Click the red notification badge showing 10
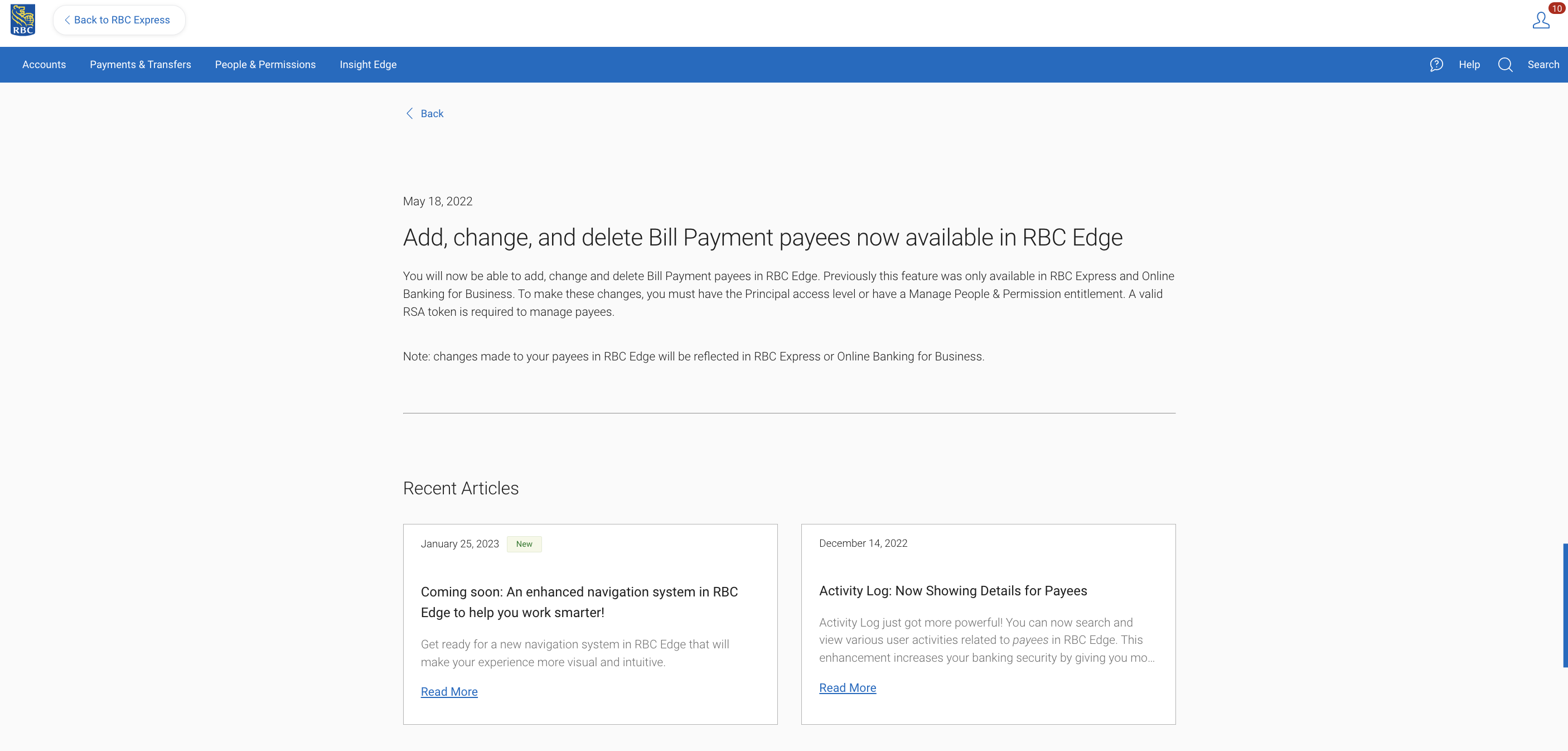1568x751 pixels. point(1556,8)
